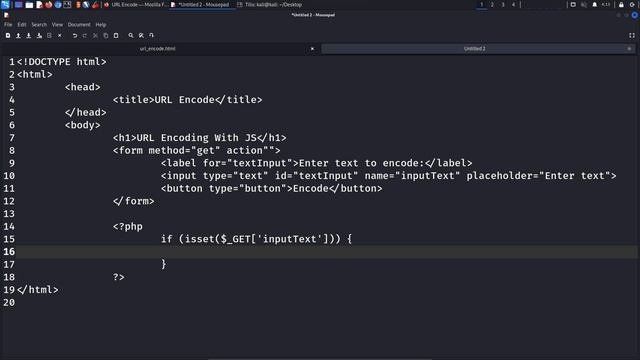The width and height of the screenshot is (640, 360).
Task: Launch Firefox from the top panel
Action: point(49,4)
